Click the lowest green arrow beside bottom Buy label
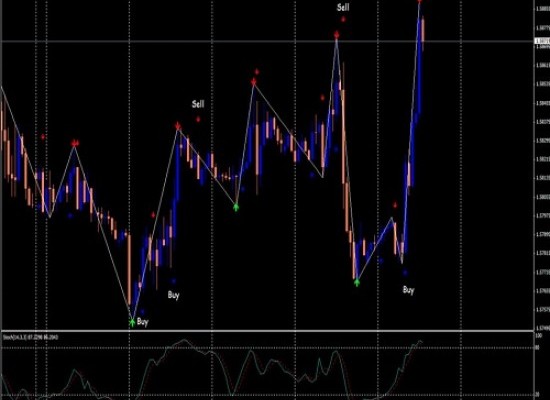Viewport: 550px width, 400px height. pyautogui.click(x=132, y=322)
